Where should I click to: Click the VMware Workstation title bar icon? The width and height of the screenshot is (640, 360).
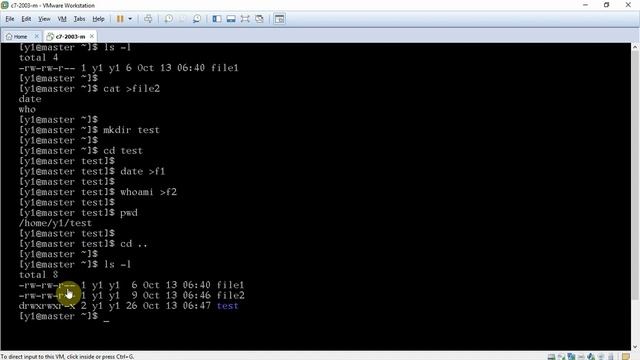4,5
